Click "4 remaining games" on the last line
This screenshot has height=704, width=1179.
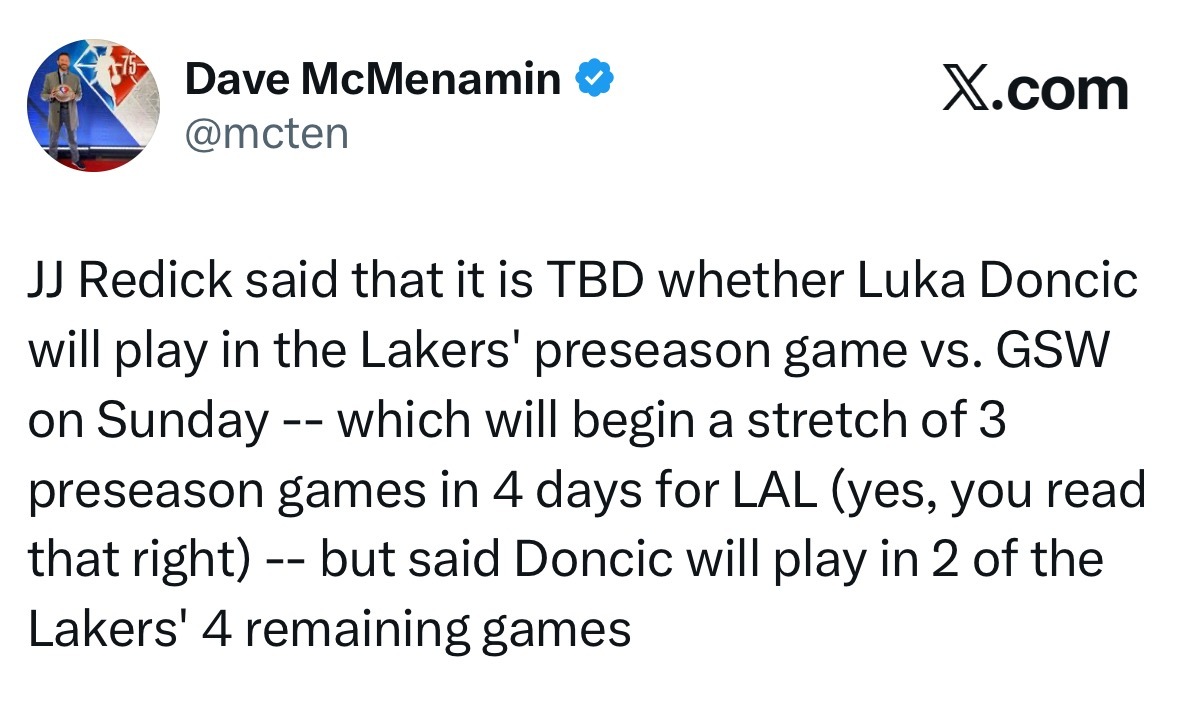(417, 631)
